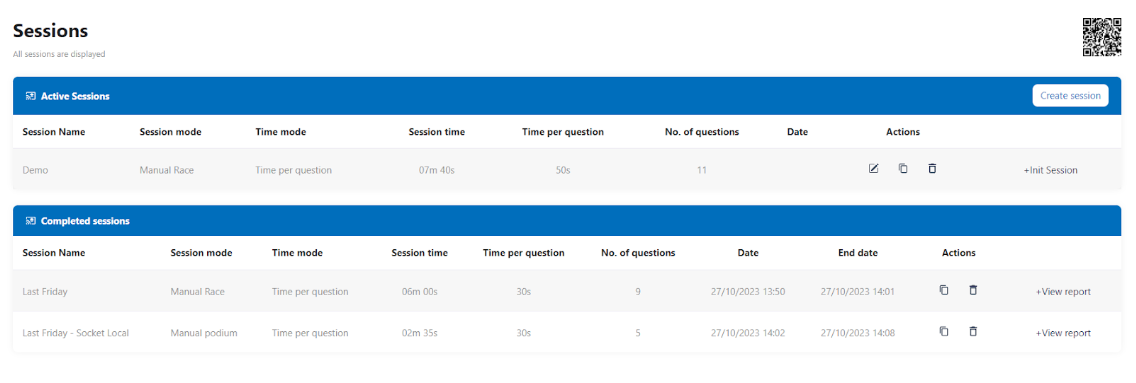Screen dimensions: 1136x383
Task: Click the Session time header in Active Sessions
Action: click(437, 132)
